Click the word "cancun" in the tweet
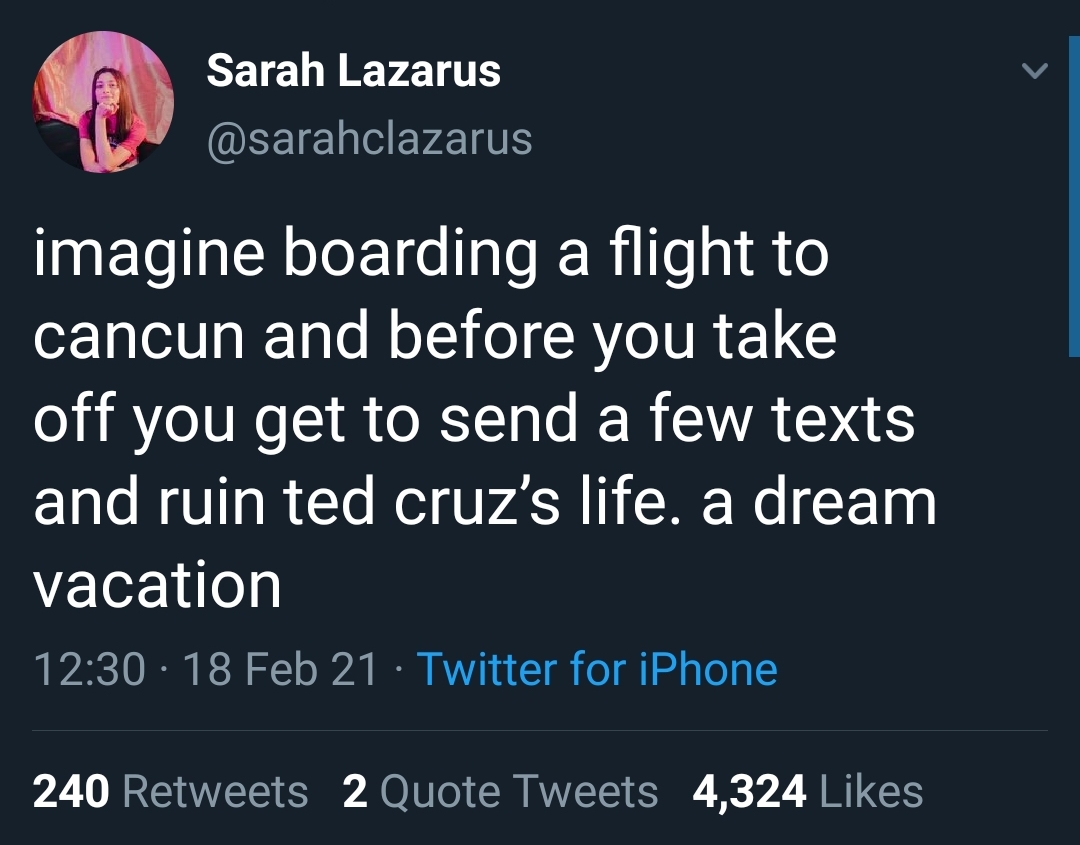Viewport: 1080px width, 845px height. coord(140,337)
